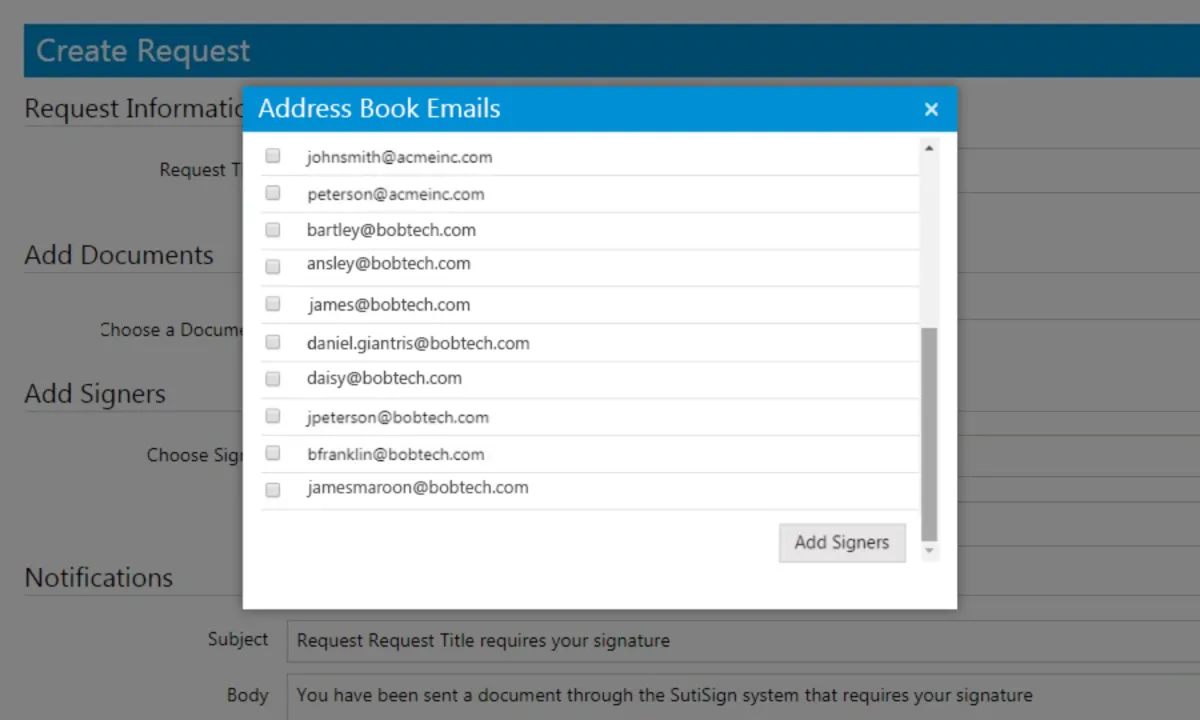This screenshot has width=1200, height=720.
Task: Click the bfranklin@bobtech.com email text
Action: (395, 454)
